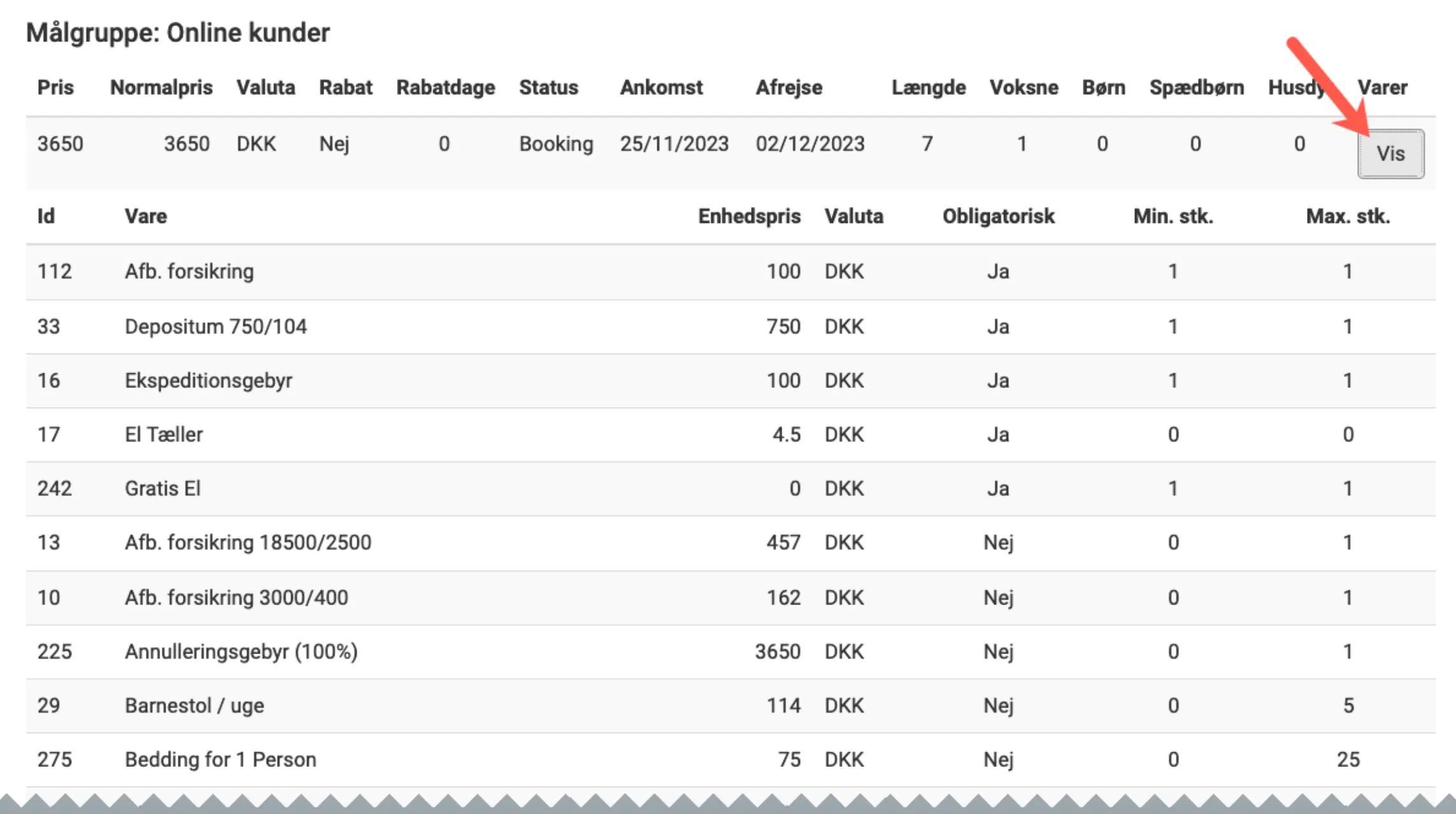
Task: Click the Ankomst date 25/11/2023
Action: 674,144
